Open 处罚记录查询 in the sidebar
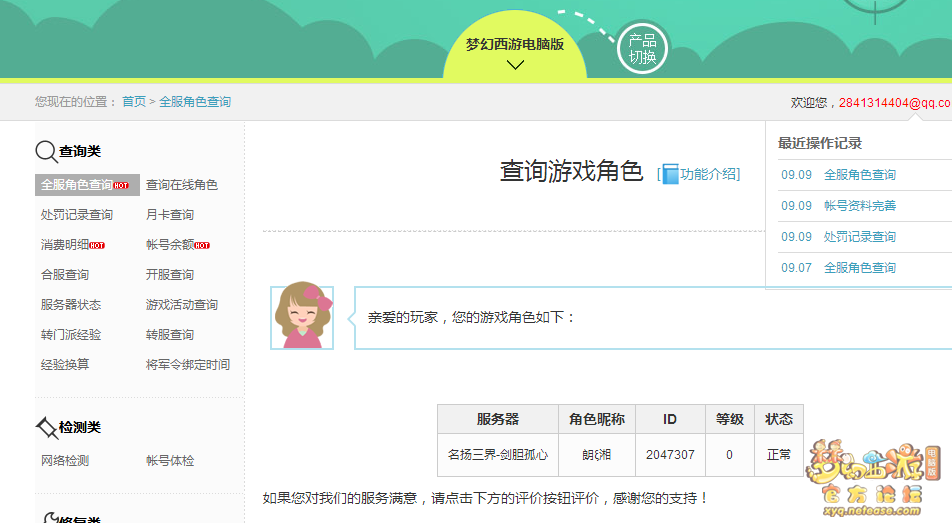 click(76, 214)
